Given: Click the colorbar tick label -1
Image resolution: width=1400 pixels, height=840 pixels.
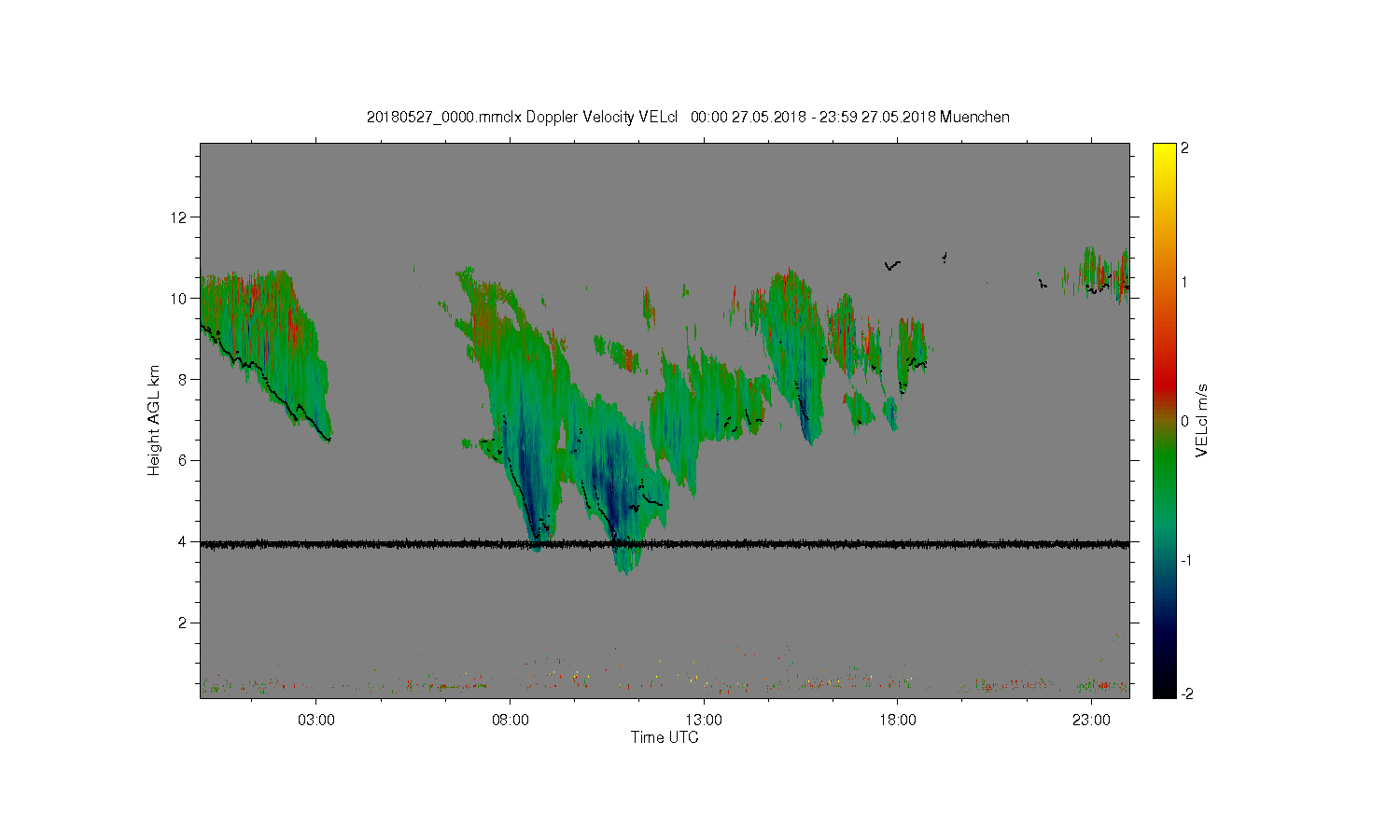Looking at the screenshot, I should coord(1189,560).
